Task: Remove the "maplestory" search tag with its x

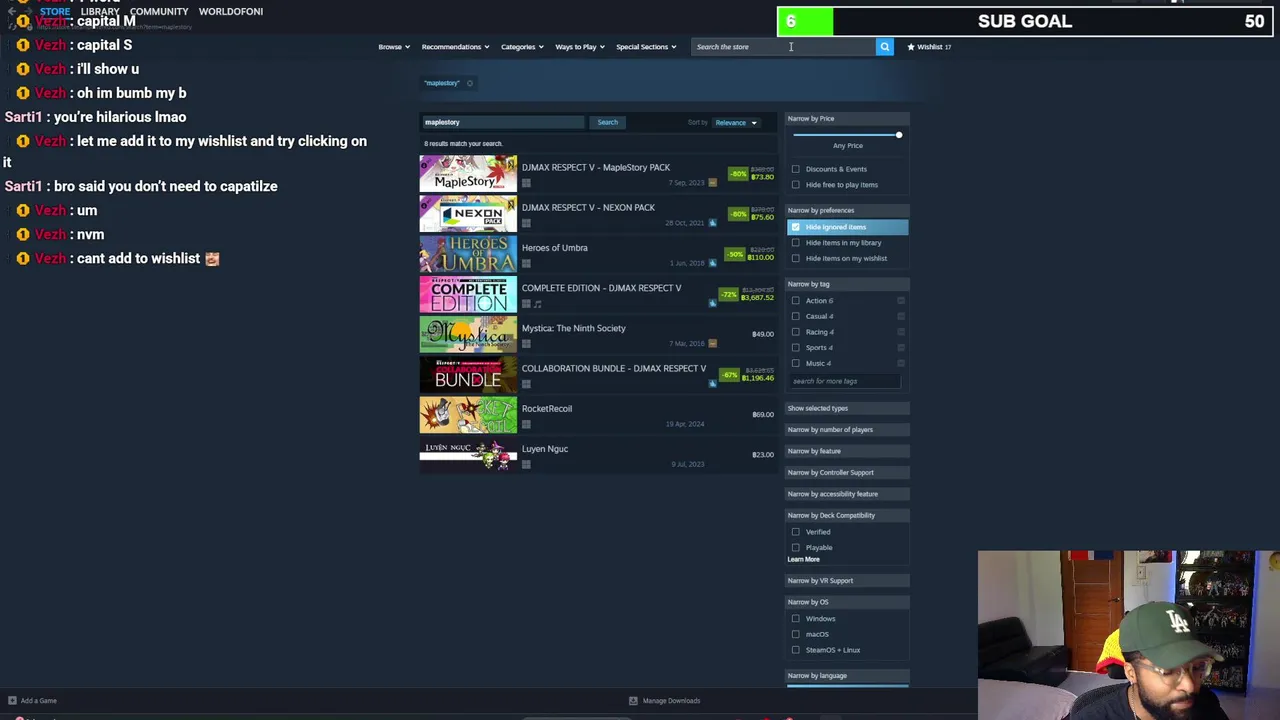Action: [x=469, y=83]
